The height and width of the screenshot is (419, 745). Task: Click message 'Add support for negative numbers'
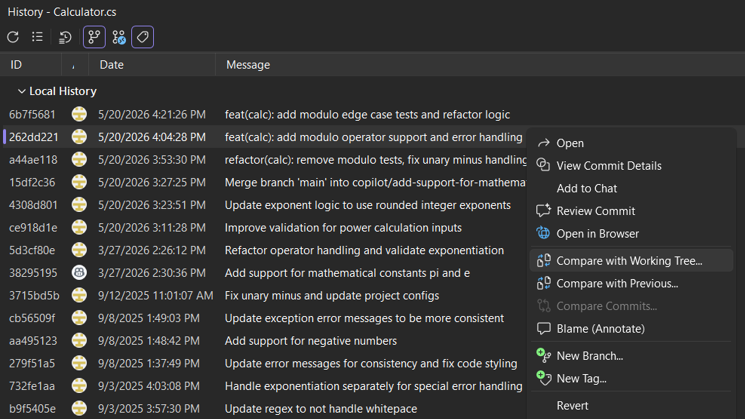[311, 341]
